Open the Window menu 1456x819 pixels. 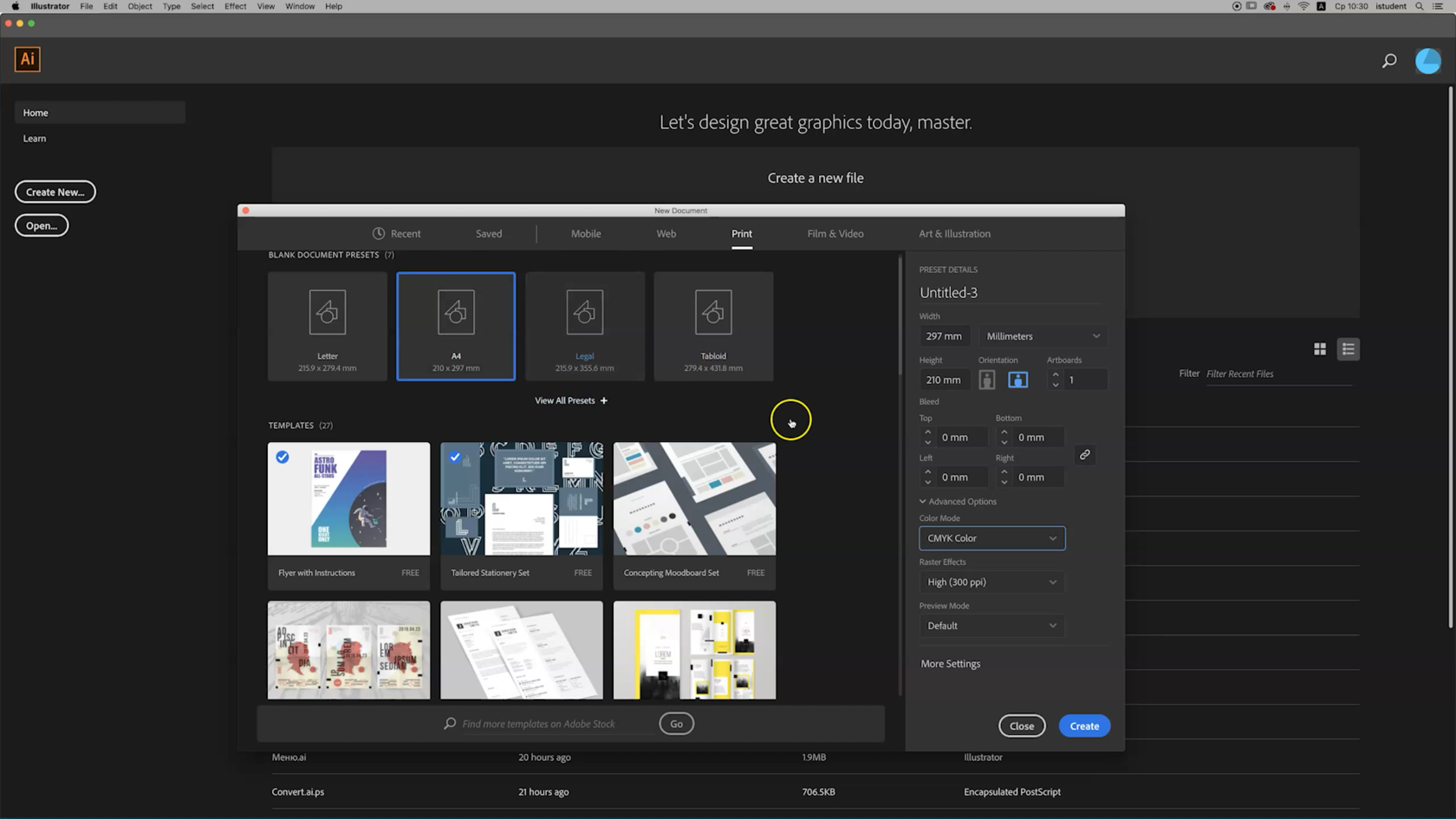tap(300, 6)
